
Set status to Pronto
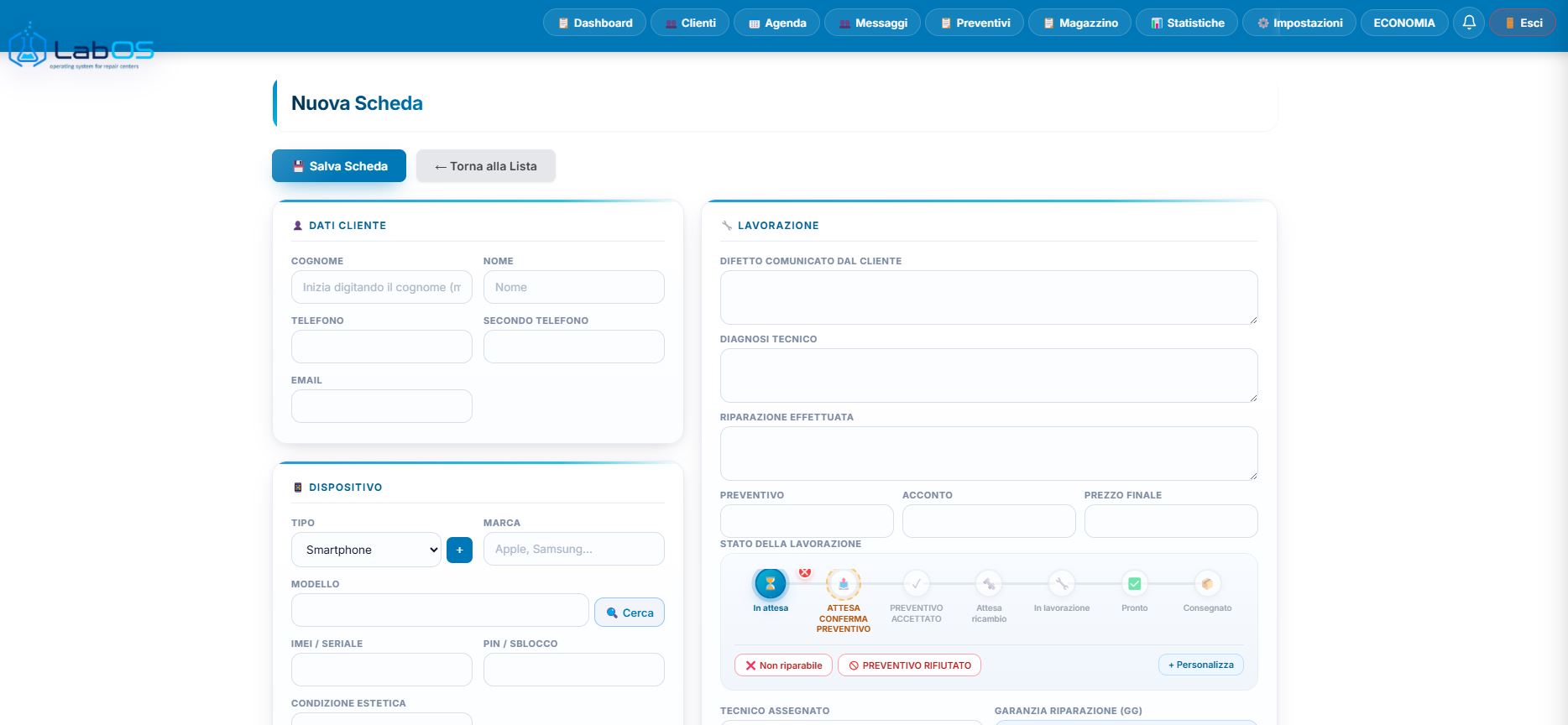1135,583
